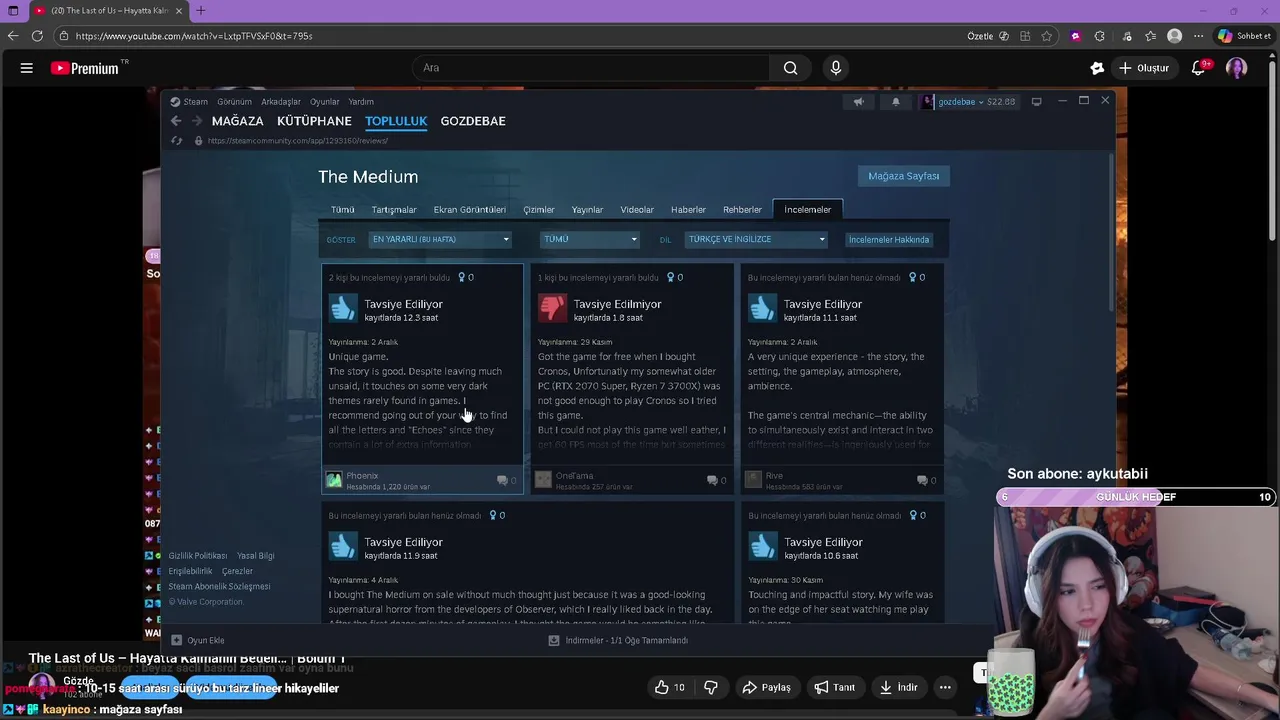
Task: Like the video with thumbs up
Action: coord(671,687)
